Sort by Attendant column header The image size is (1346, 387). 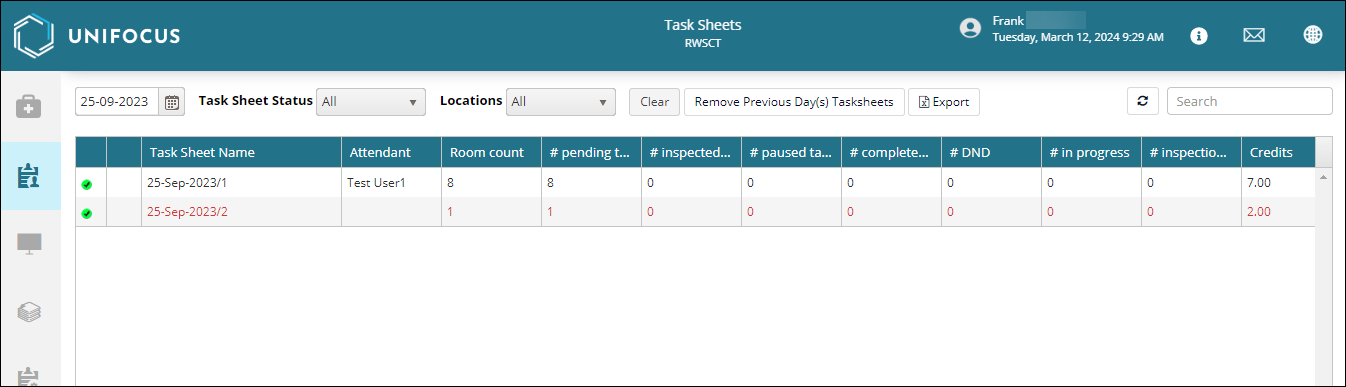point(391,152)
